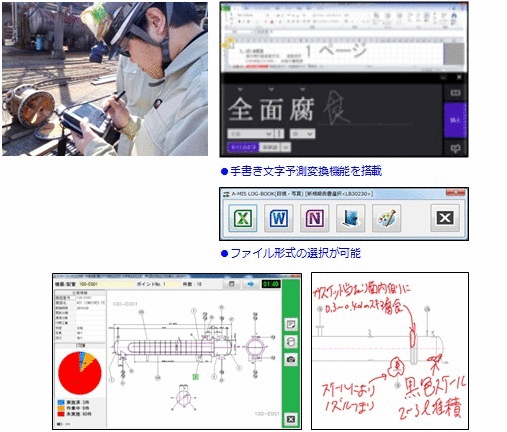Open the memo note icon in the green sidebar
This screenshot has width=507, height=432.
point(291,324)
